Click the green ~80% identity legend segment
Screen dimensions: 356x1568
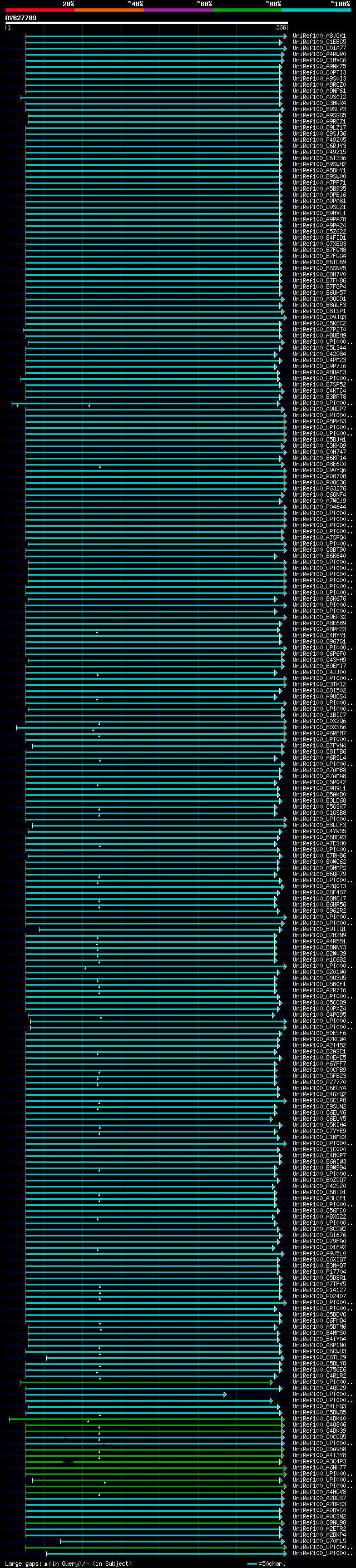[x=247, y=11]
